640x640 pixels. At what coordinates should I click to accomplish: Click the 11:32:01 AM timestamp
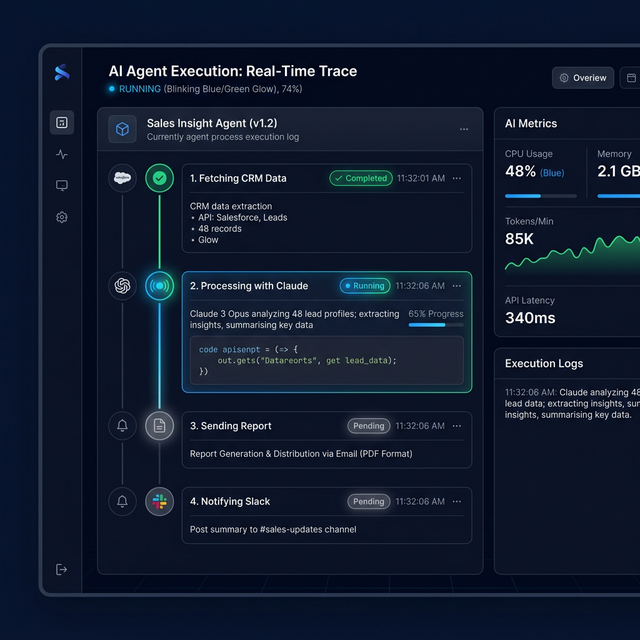[x=421, y=178]
